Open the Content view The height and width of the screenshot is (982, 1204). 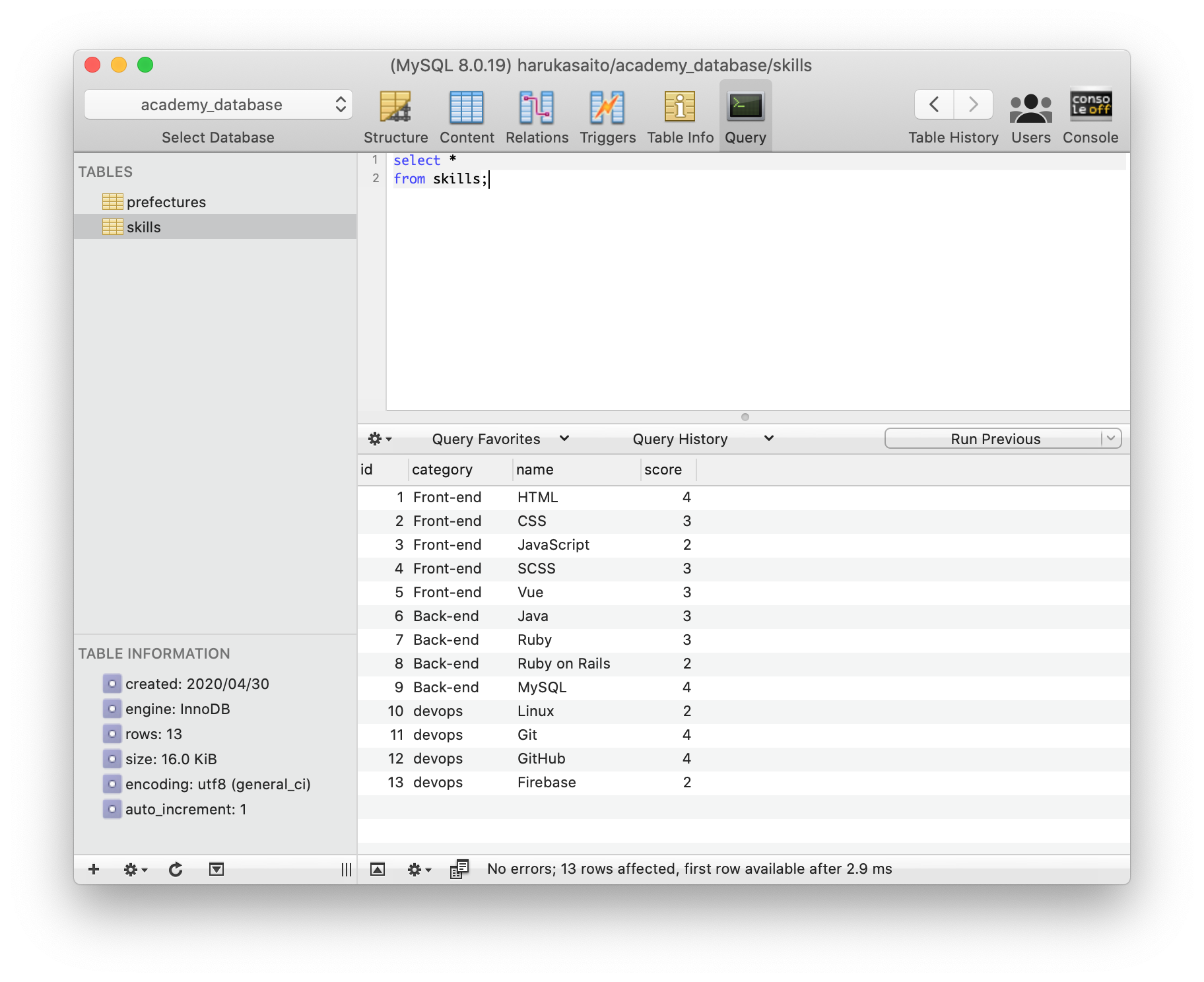467,115
